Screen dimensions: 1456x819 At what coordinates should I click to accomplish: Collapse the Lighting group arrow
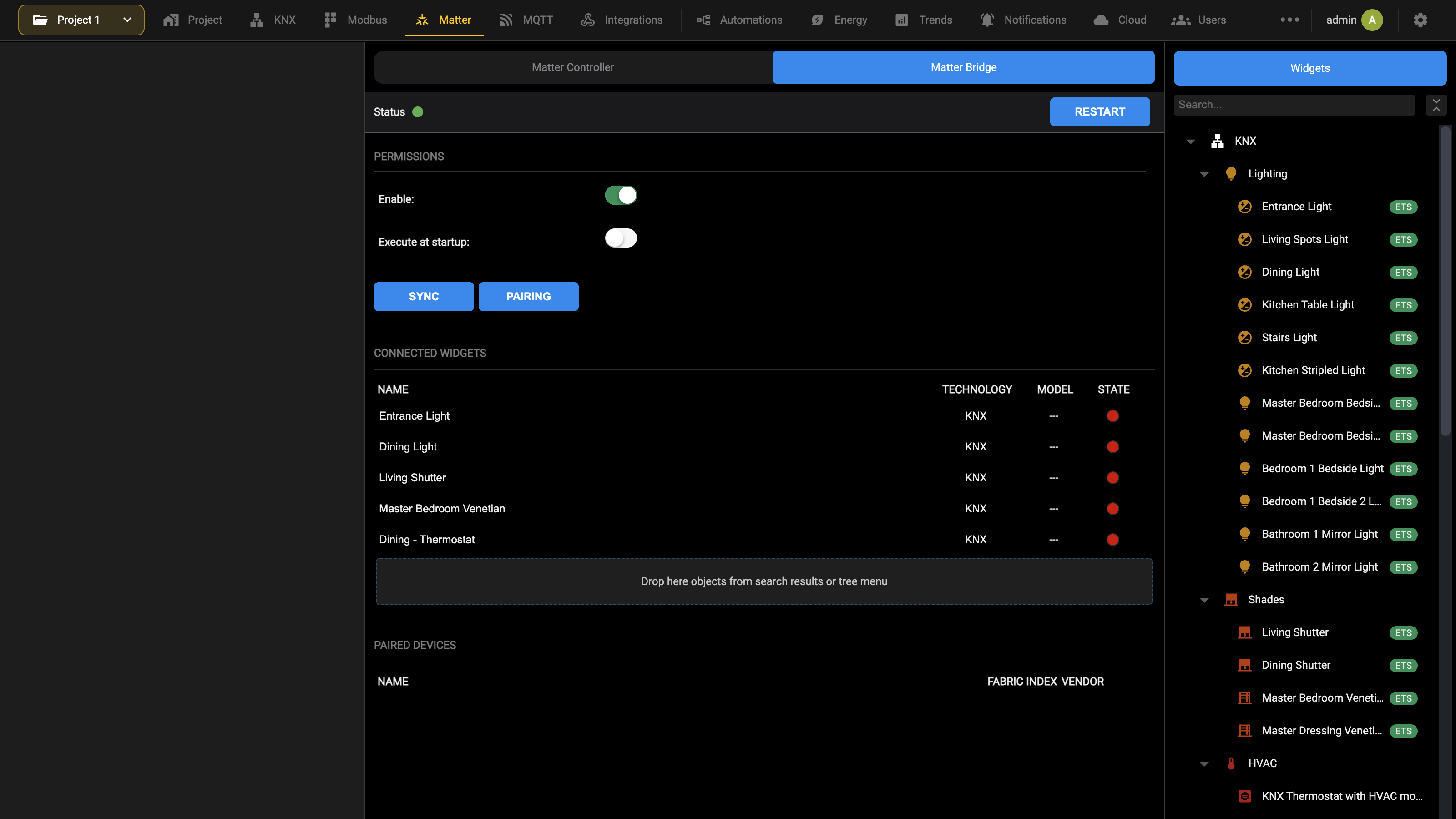[x=1204, y=174]
